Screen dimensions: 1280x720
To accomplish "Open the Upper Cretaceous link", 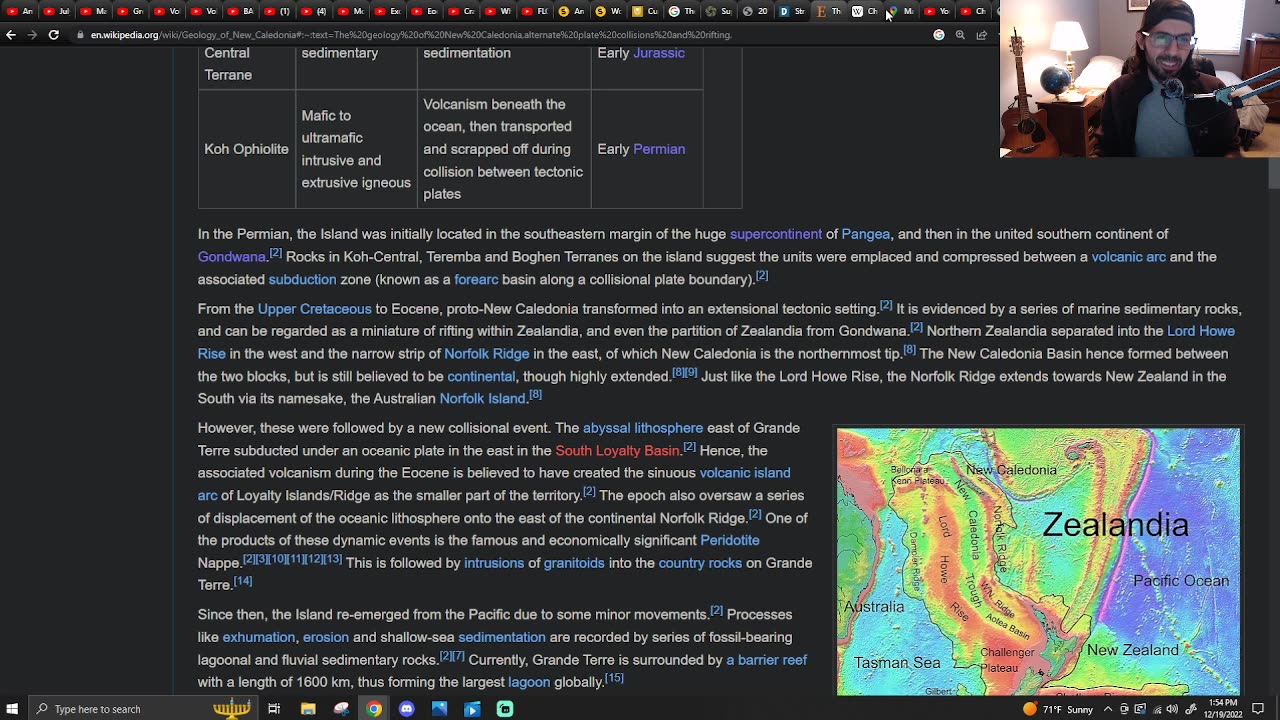I will pyautogui.click(x=314, y=309).
